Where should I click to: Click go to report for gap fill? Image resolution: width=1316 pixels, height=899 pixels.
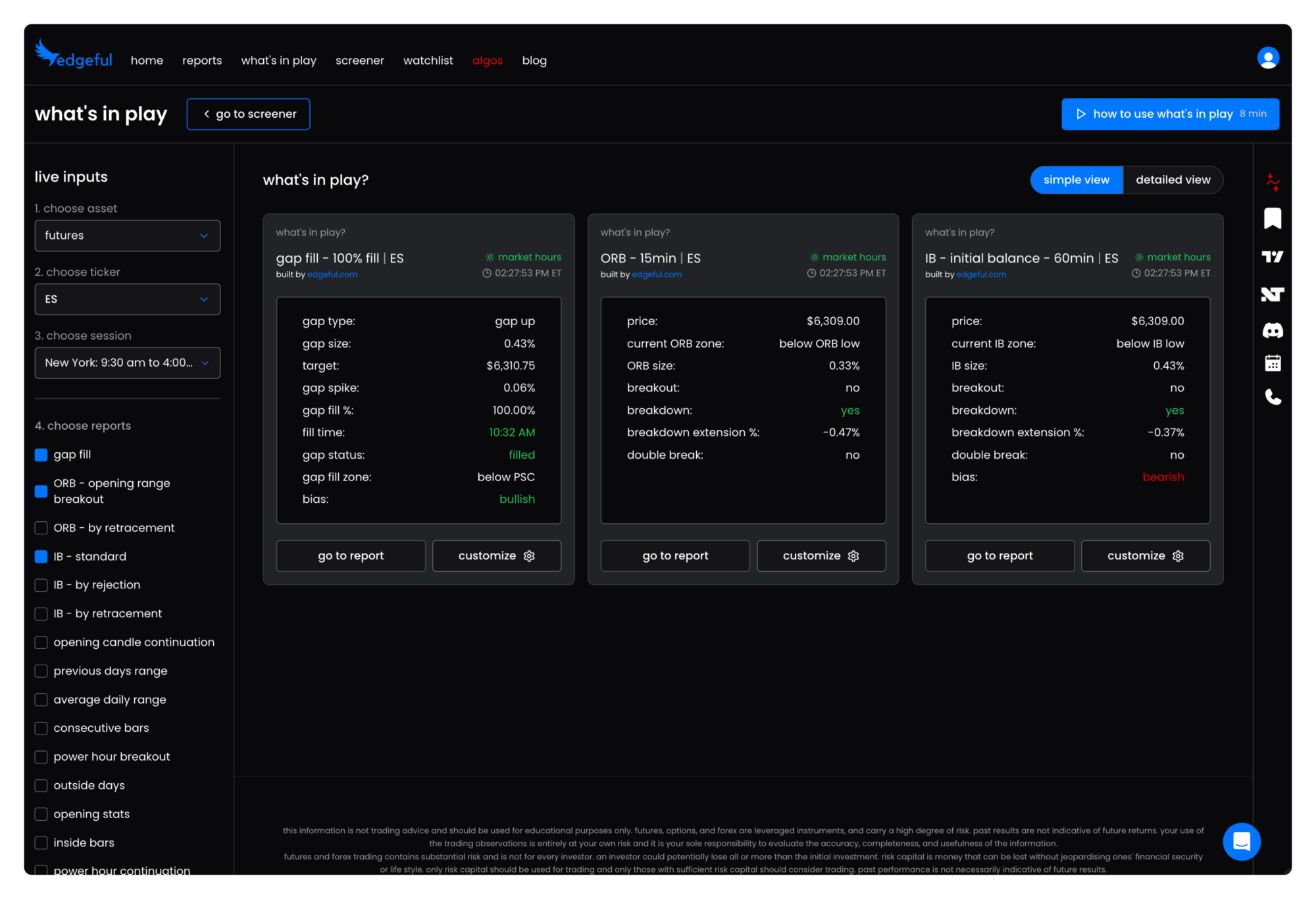point(351,555)
